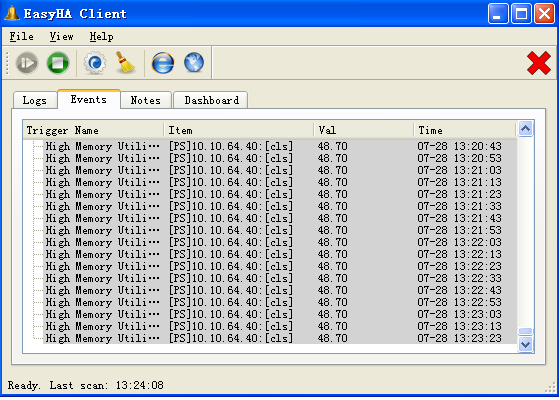Open the Help menu
This screenshot has width=560, height=400.
pyautogui.click(x=101, y=36)
